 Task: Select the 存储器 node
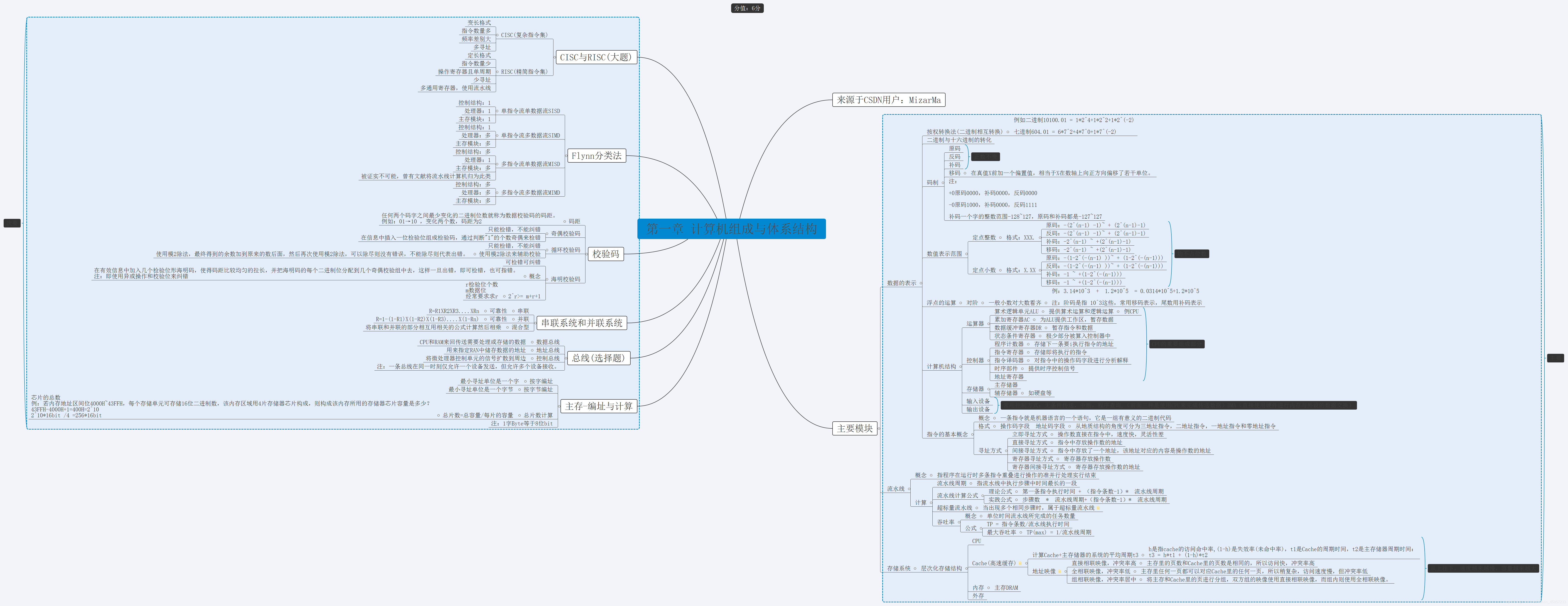pos(975,389)
